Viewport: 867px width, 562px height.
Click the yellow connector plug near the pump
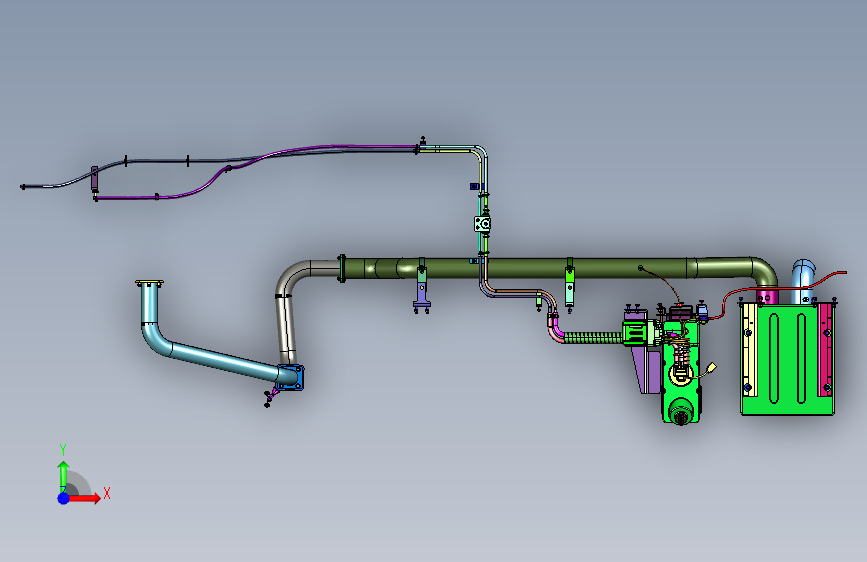click(x=712, y=368)
